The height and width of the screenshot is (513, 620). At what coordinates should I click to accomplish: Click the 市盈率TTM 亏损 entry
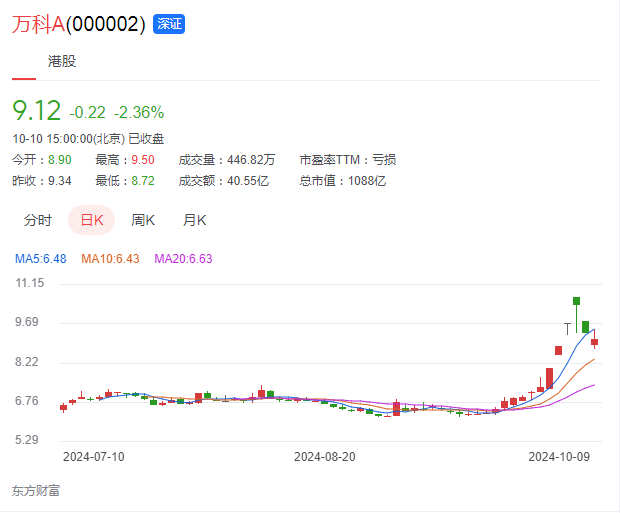(348, 160)
